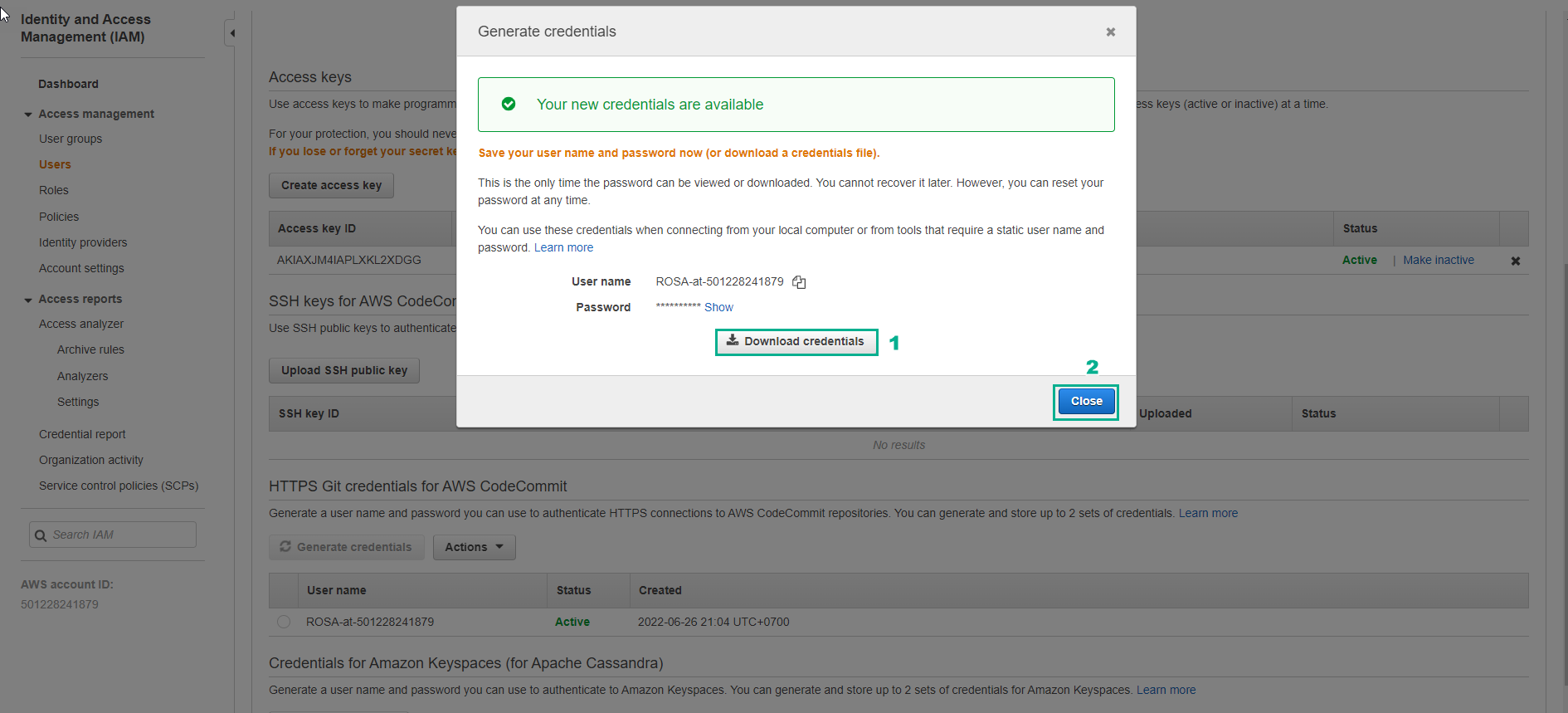Open Roles in the sidebar

[x=54, y=190]
